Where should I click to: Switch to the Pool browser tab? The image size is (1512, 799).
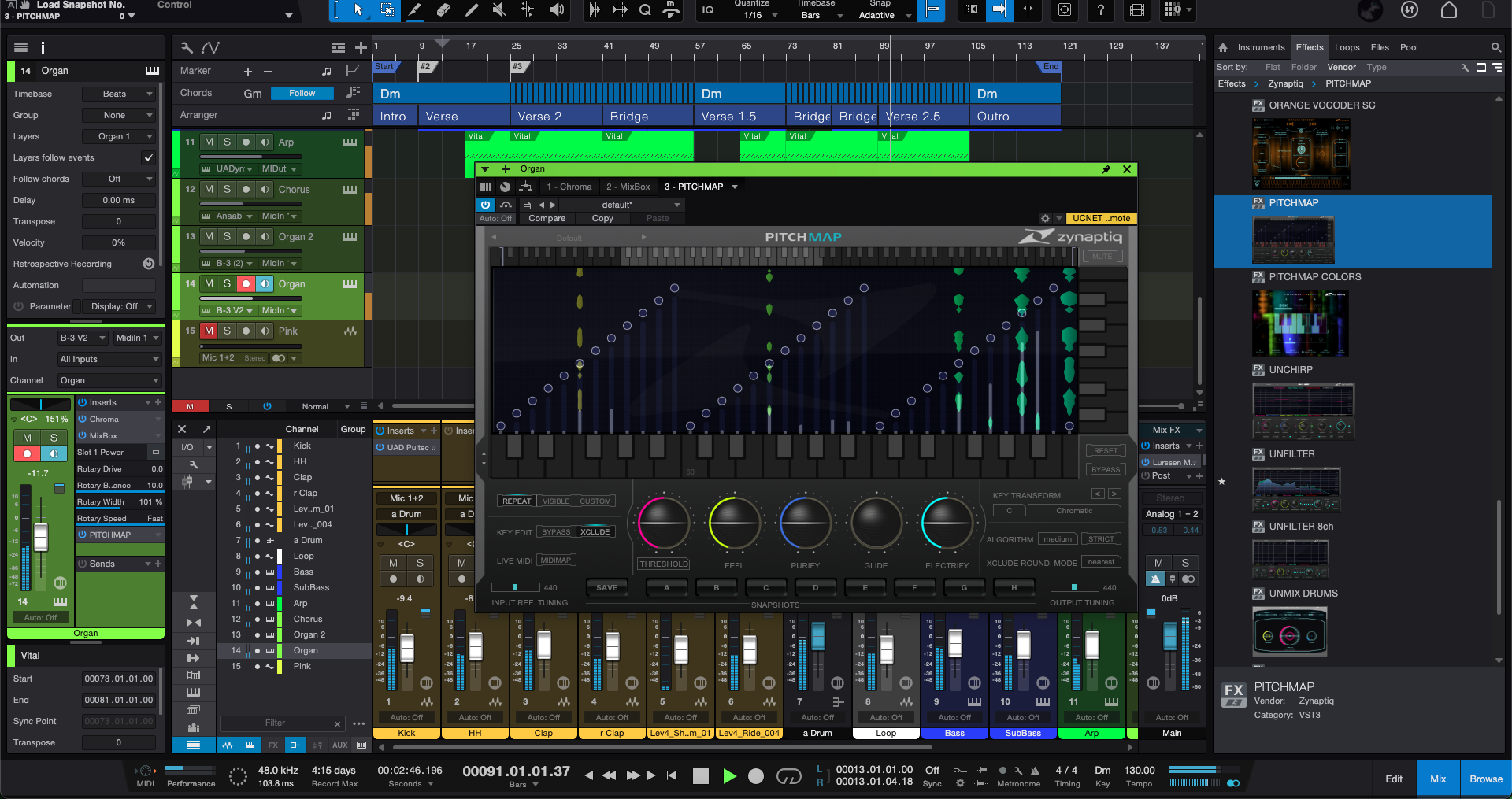(1409, 47)
